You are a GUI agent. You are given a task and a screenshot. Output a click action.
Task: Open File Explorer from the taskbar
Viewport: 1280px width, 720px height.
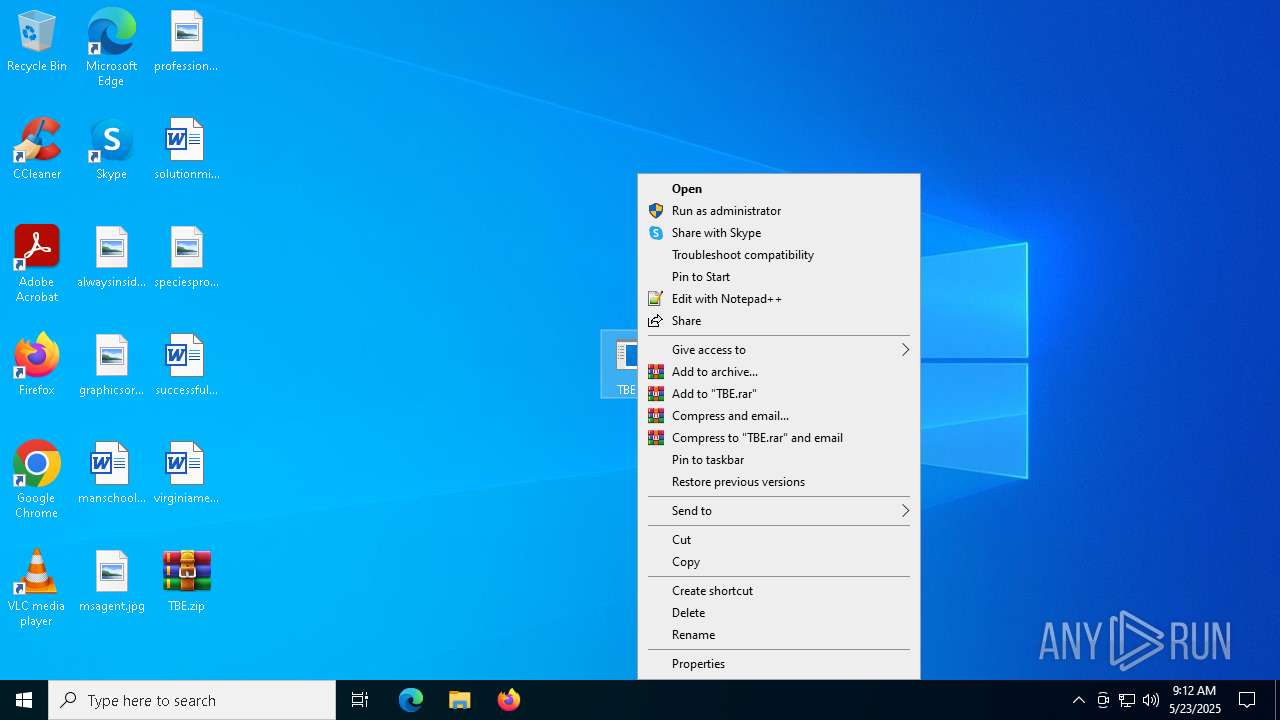(460, 700)
